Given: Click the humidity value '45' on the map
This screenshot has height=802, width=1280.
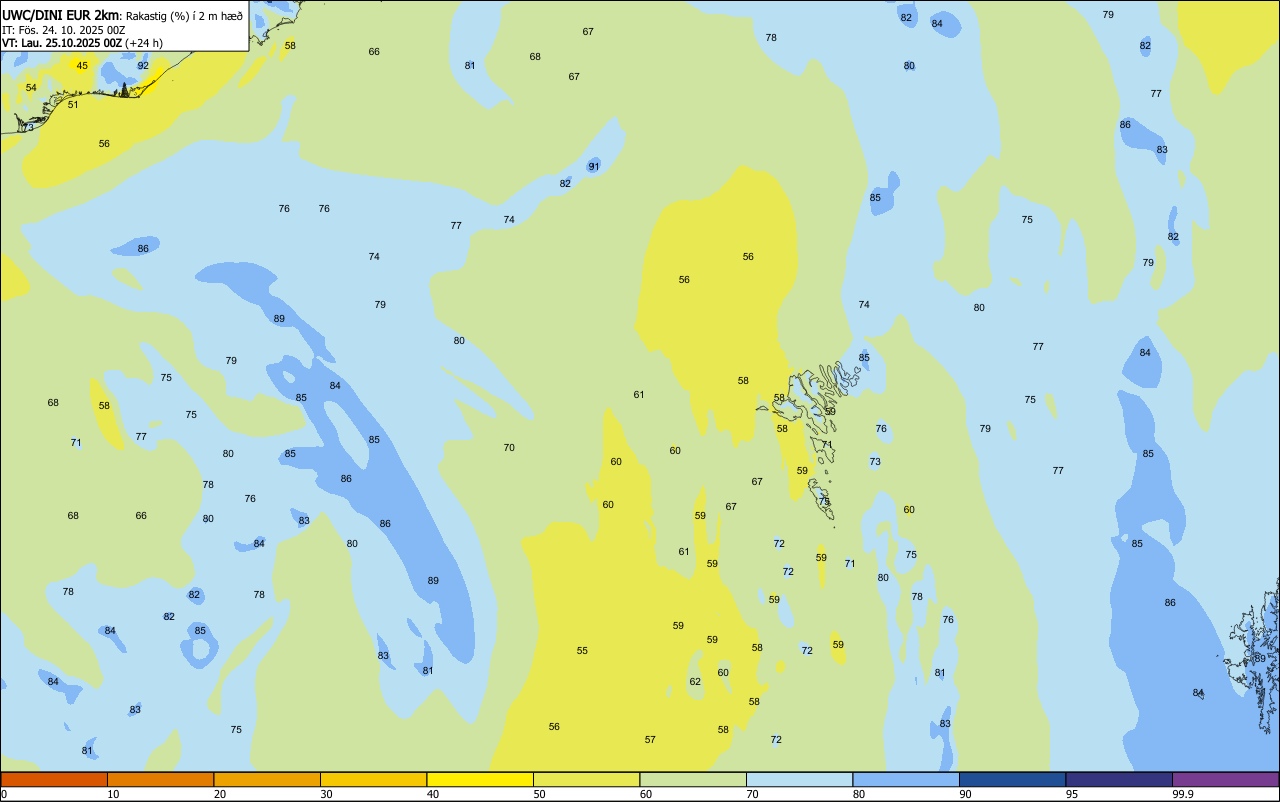Looking at the screenshot, I should tap(82, 66).
